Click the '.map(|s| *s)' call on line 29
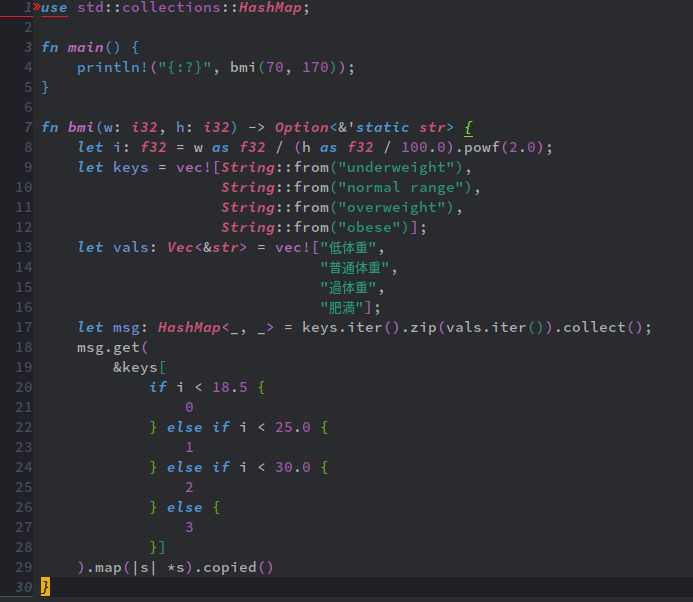Image resolution: width=693 pixels, height=602 pixels. [139, 568]
